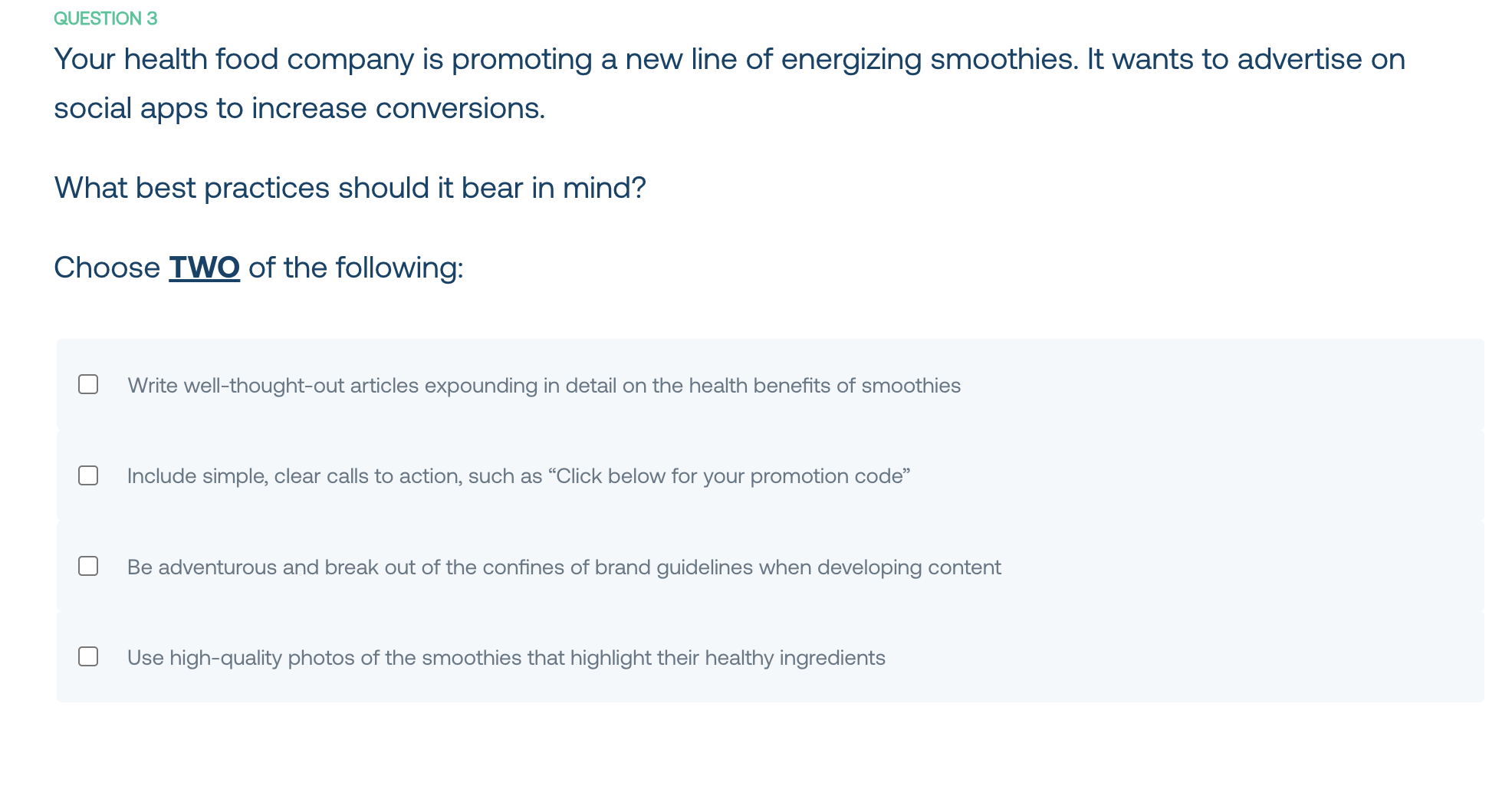This screenshot has height=799, width=1512.
Task: Choose the "Write well-thought-out articles" answer text
Action: (x=544, y=385)
